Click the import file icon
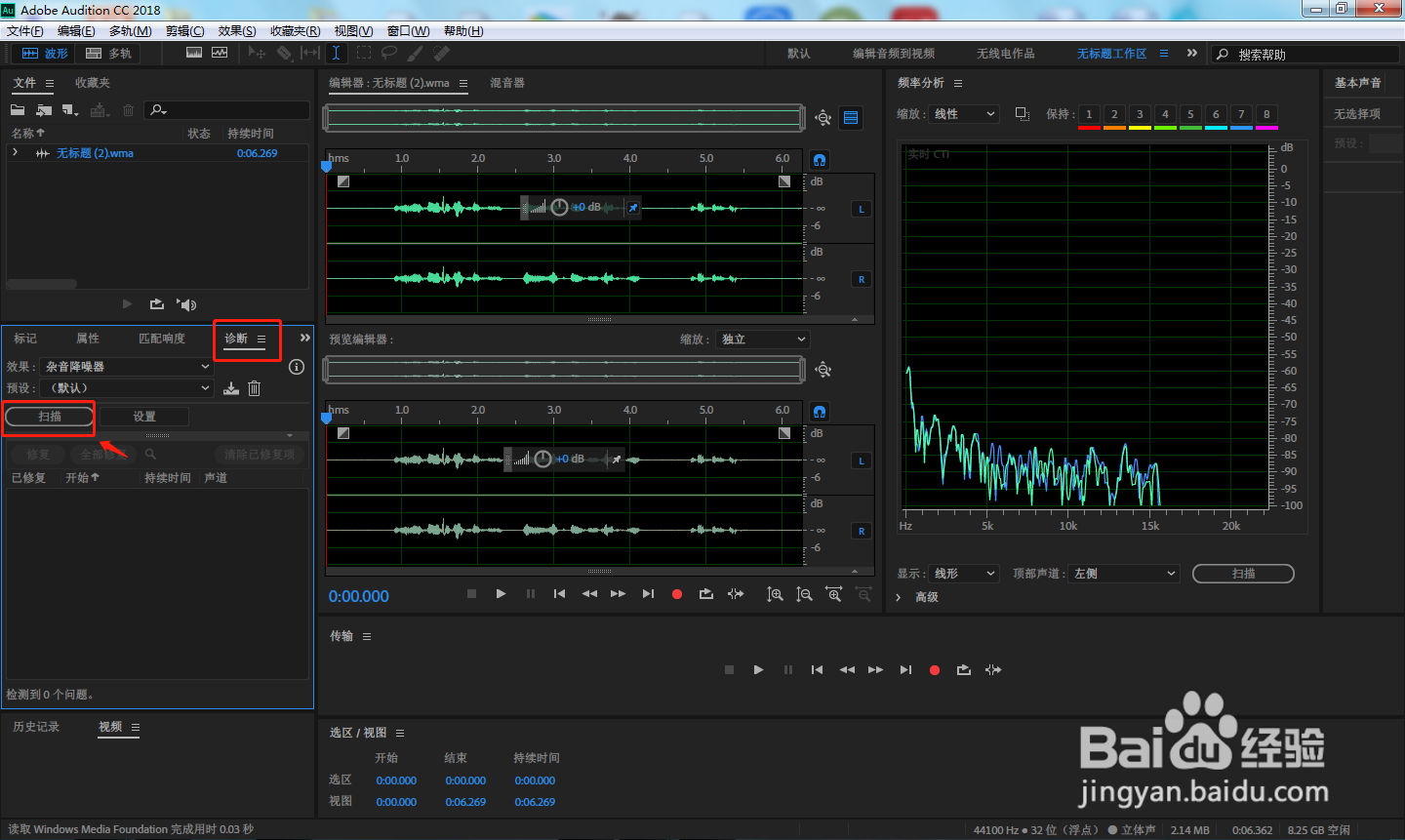This screenshot has height=840, width=1405. click(44, 110)
